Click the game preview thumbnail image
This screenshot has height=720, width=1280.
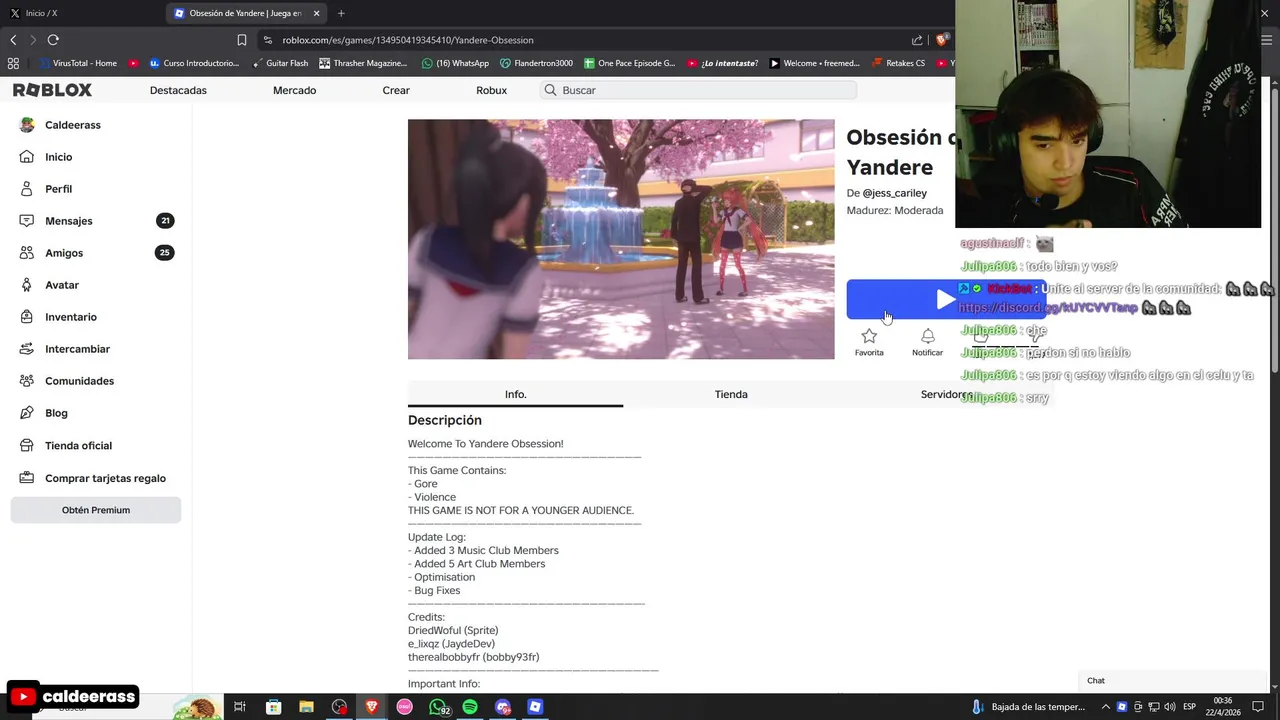click(x=621, y=239)
